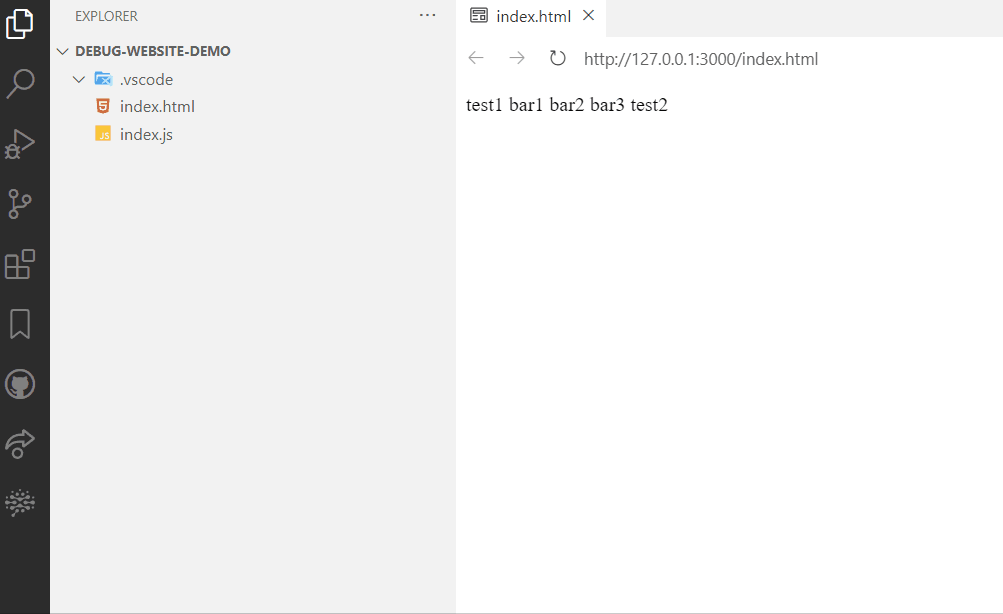Collapse the .vscode folder

click(79, 78)
